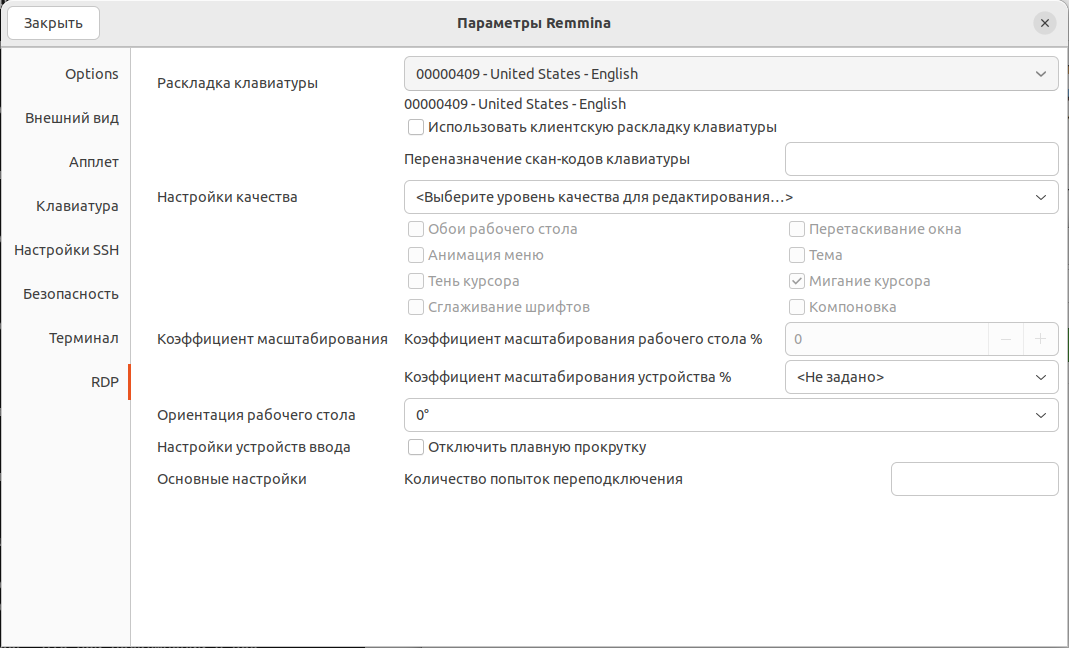This screenshot has height=648, width=1069.
Task: Close the Remmina preferences with the X icon
Action: pos(1044,23)
